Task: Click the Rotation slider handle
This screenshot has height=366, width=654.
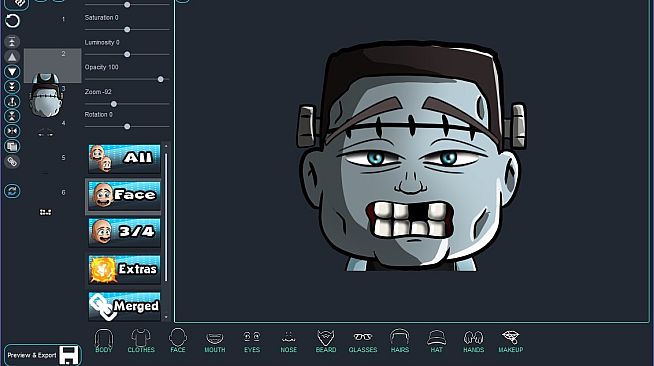Action: click(x=127, y=126)
